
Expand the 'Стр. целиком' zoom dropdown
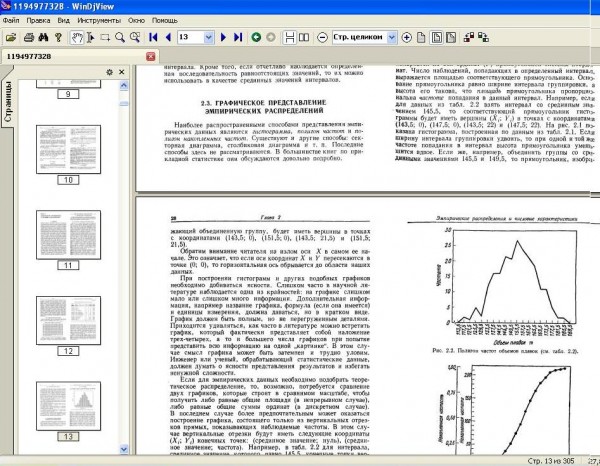point(392,37)
